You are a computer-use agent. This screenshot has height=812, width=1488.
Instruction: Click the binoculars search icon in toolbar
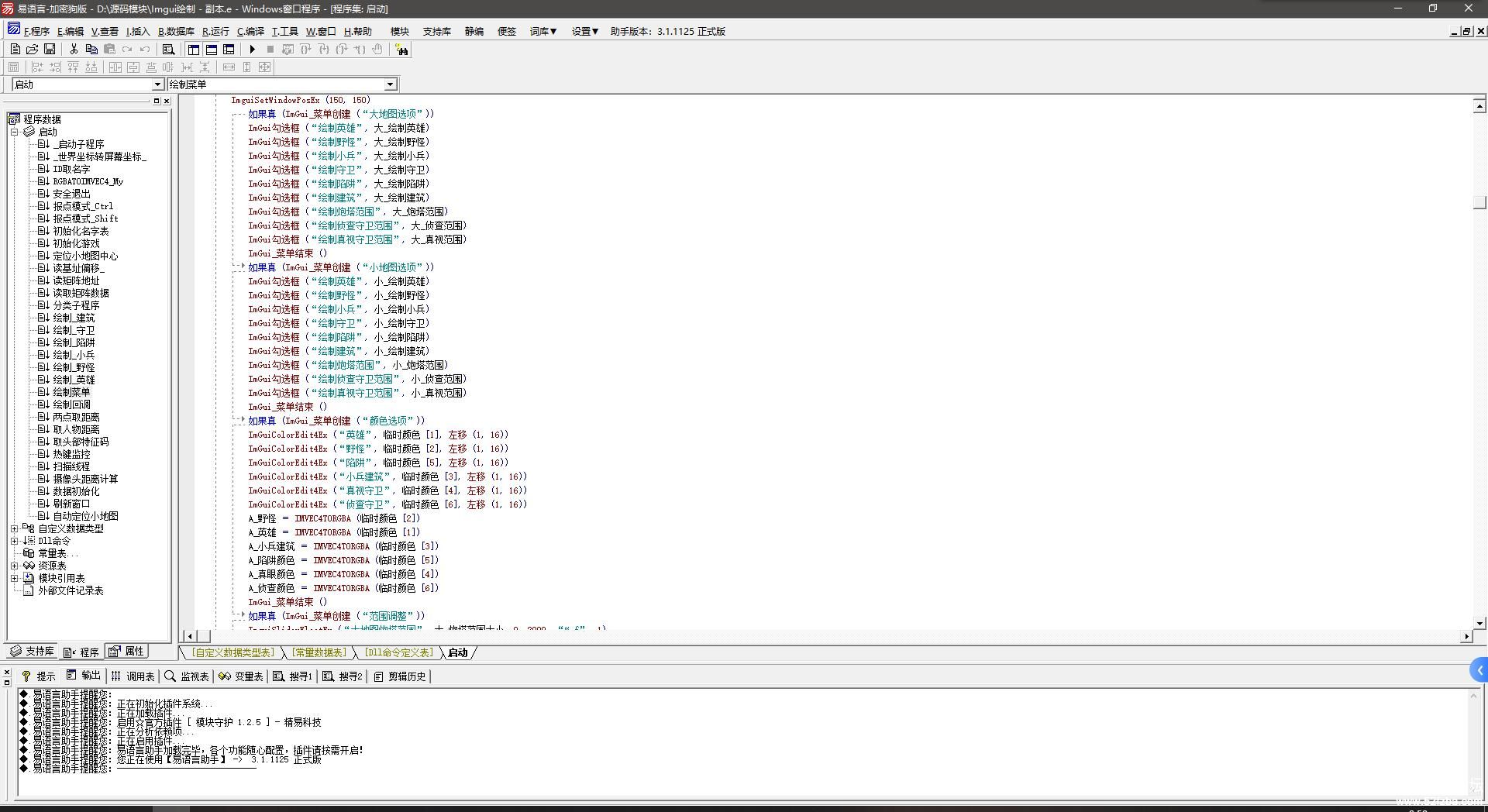[x=401, y=50]
